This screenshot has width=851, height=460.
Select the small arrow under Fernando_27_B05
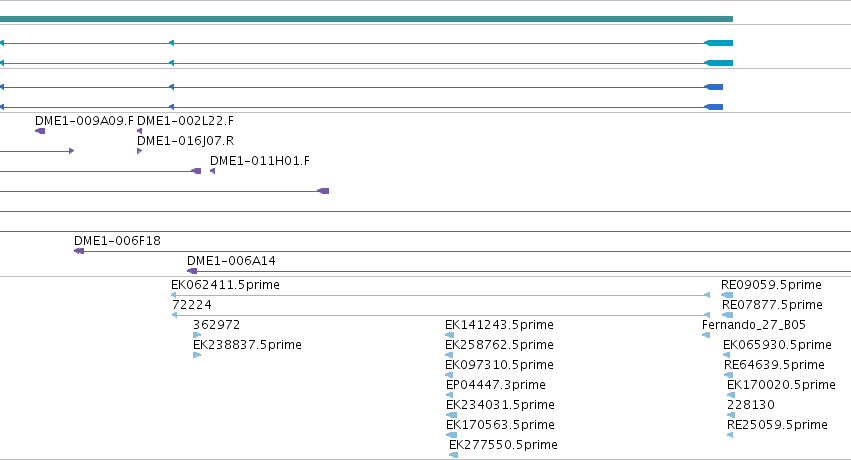pos(706,335)
